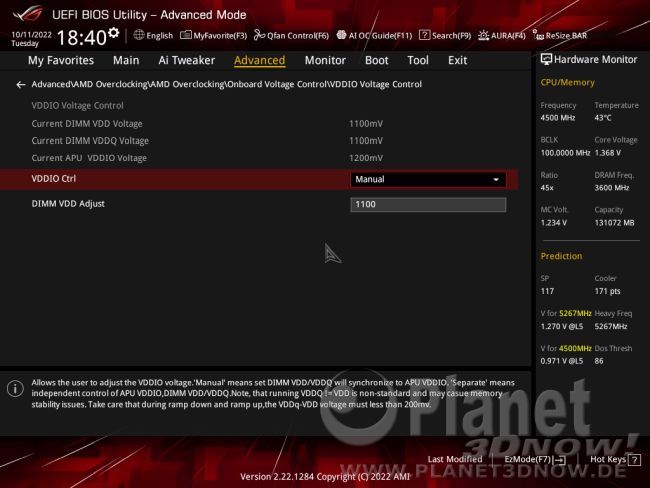Click the 100.0000 MHz BCLK value
The width and height of the screenshot is (650, 488).
565,153
